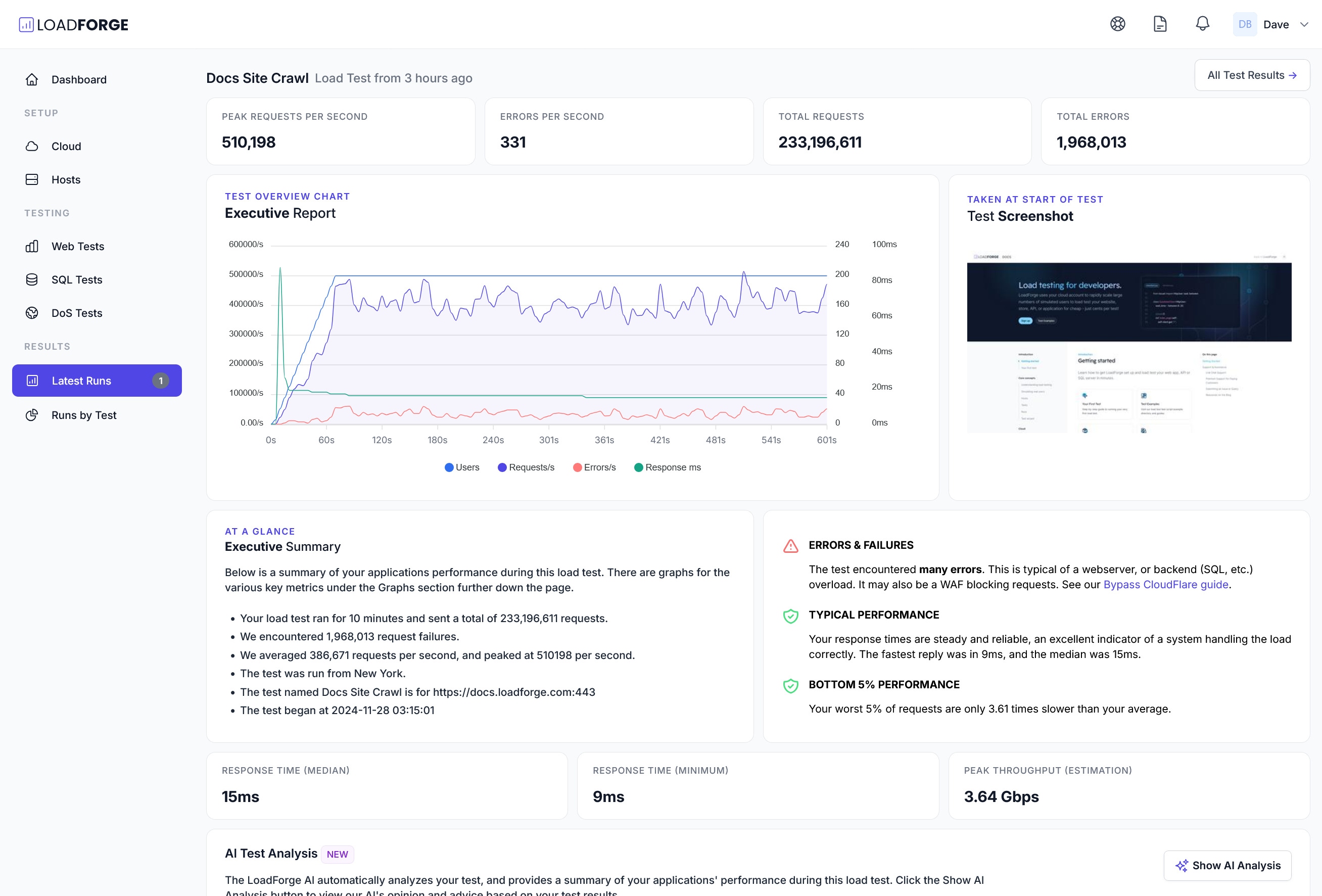Click the SQL Tests database icon
1322x896 pixels.
(32, 280)
